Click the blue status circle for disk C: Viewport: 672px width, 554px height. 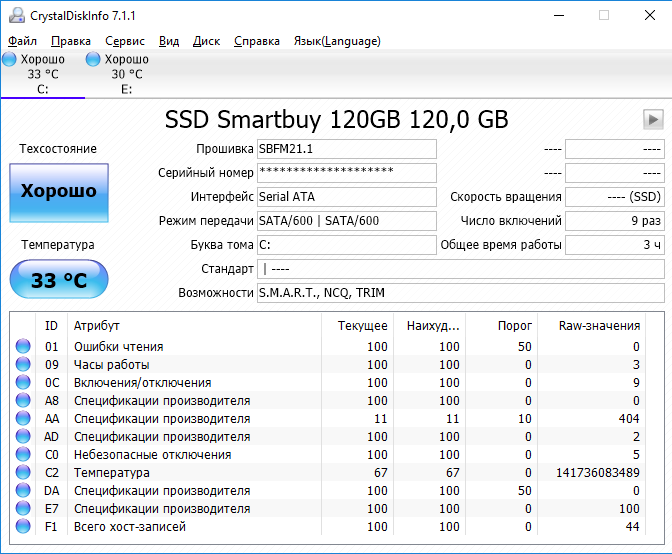click(x=9, y=59)
